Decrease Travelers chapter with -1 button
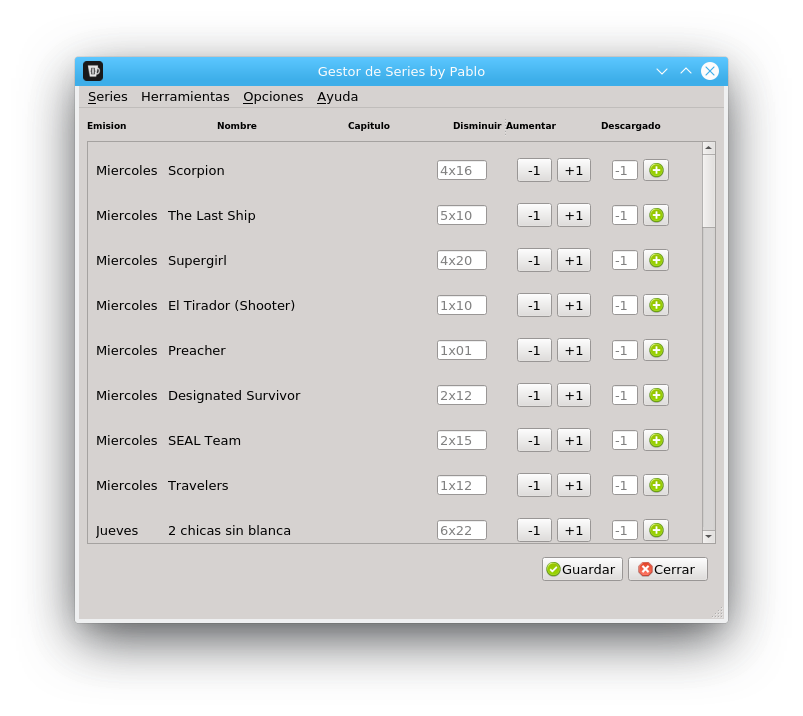Viewport: 803px width, 716px height. point(534,486)
